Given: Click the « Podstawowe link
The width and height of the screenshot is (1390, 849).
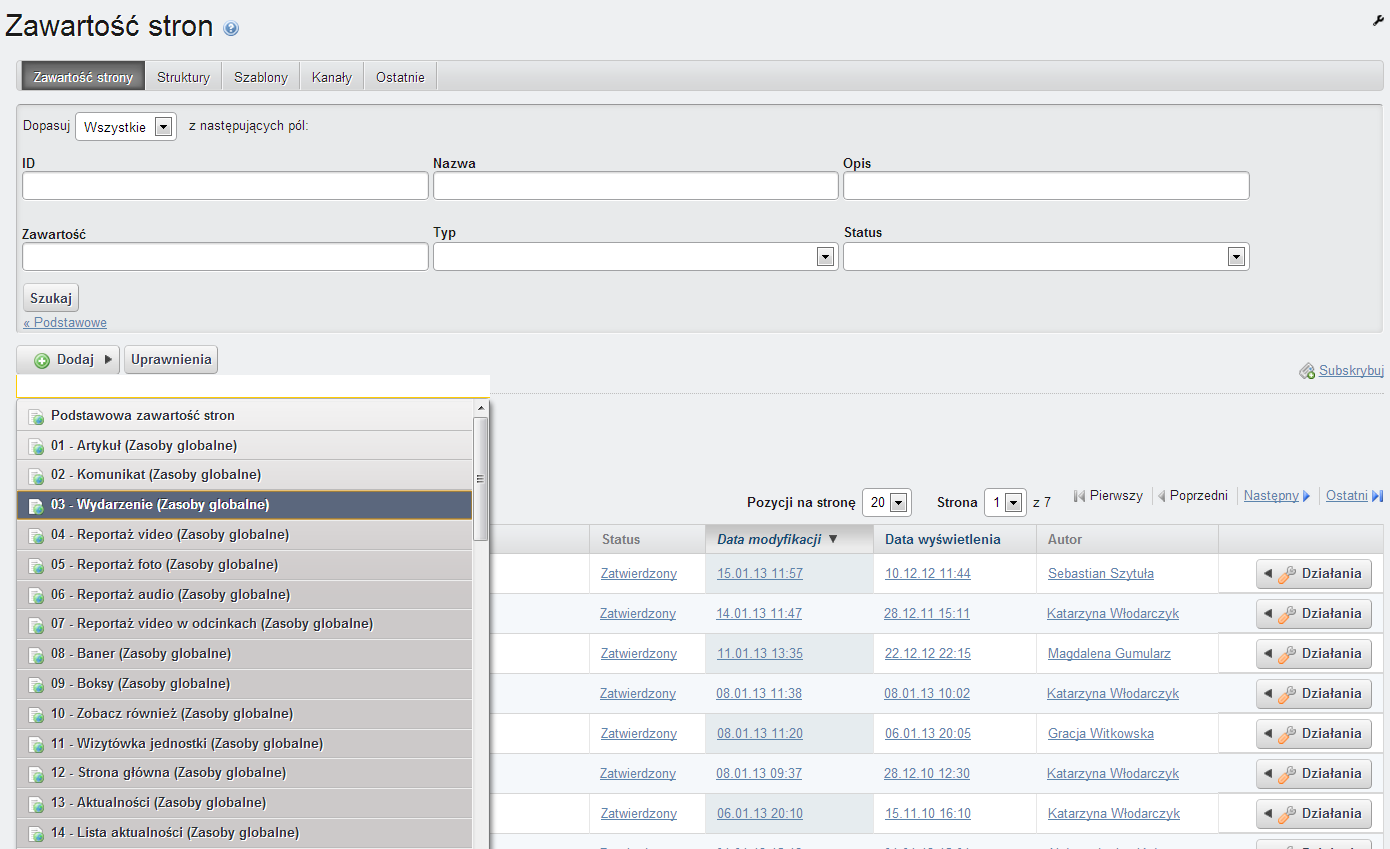Looking at the screenshot, I should click(65, 323).
